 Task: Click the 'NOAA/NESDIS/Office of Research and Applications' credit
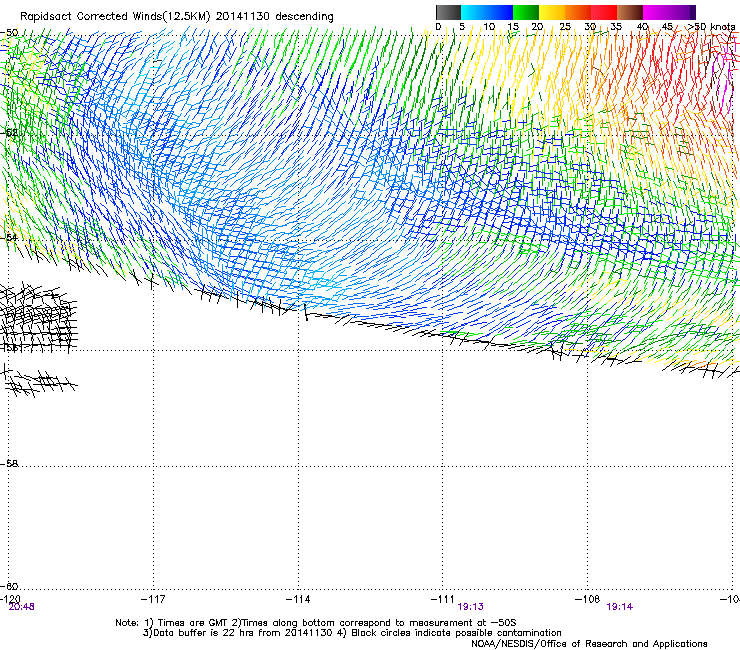589,644
